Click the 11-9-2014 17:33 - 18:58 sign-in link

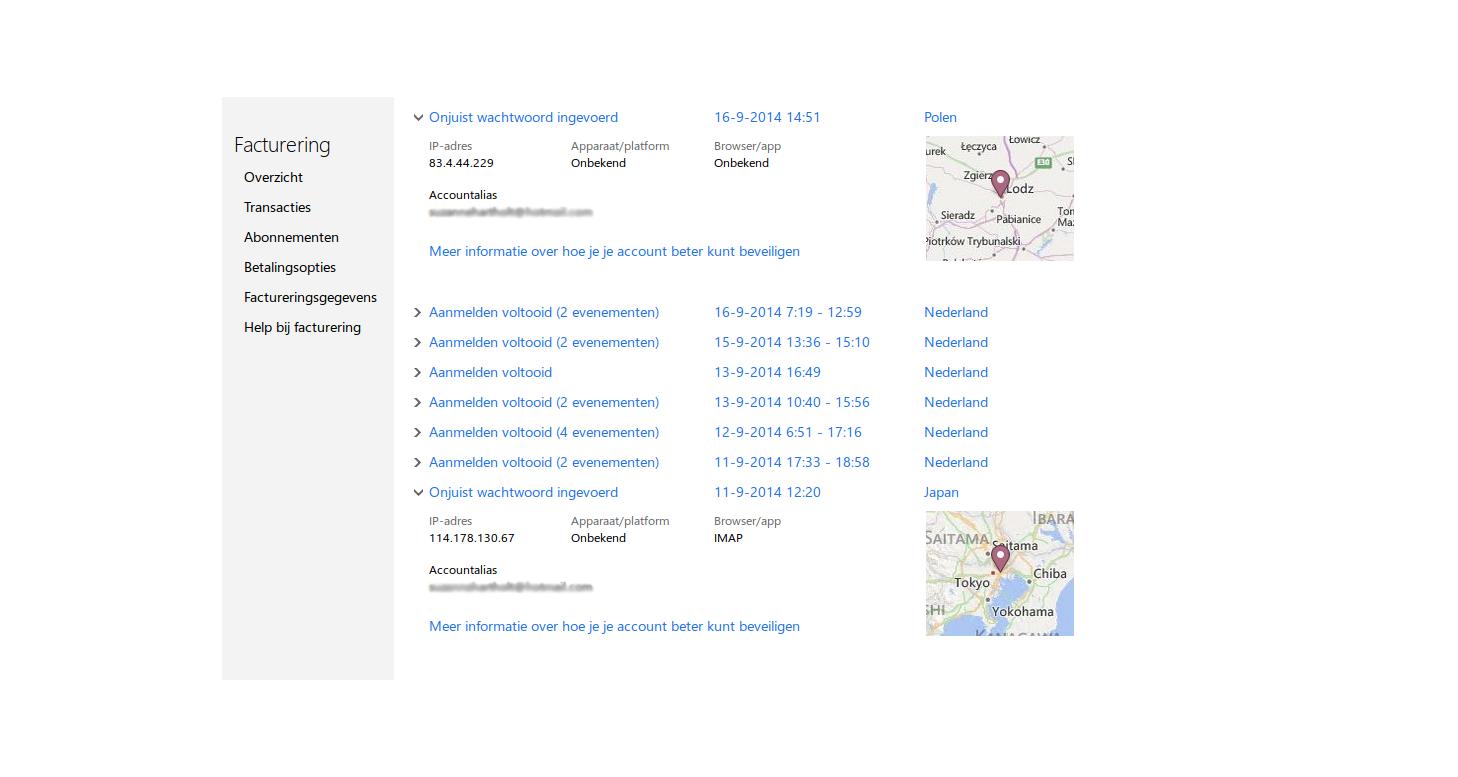tap(543, 462)
